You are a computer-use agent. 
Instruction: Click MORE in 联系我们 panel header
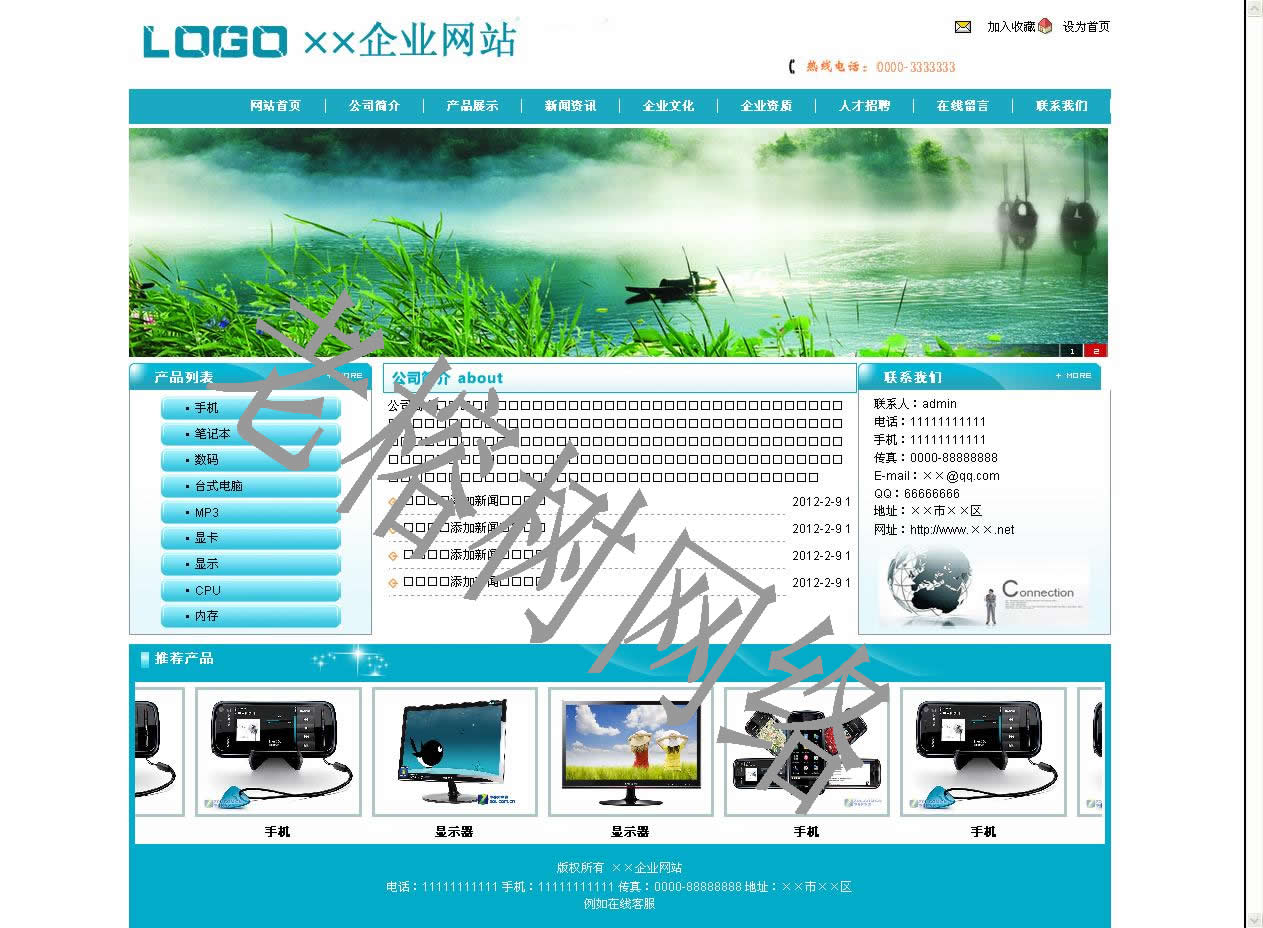[1073, 376]
